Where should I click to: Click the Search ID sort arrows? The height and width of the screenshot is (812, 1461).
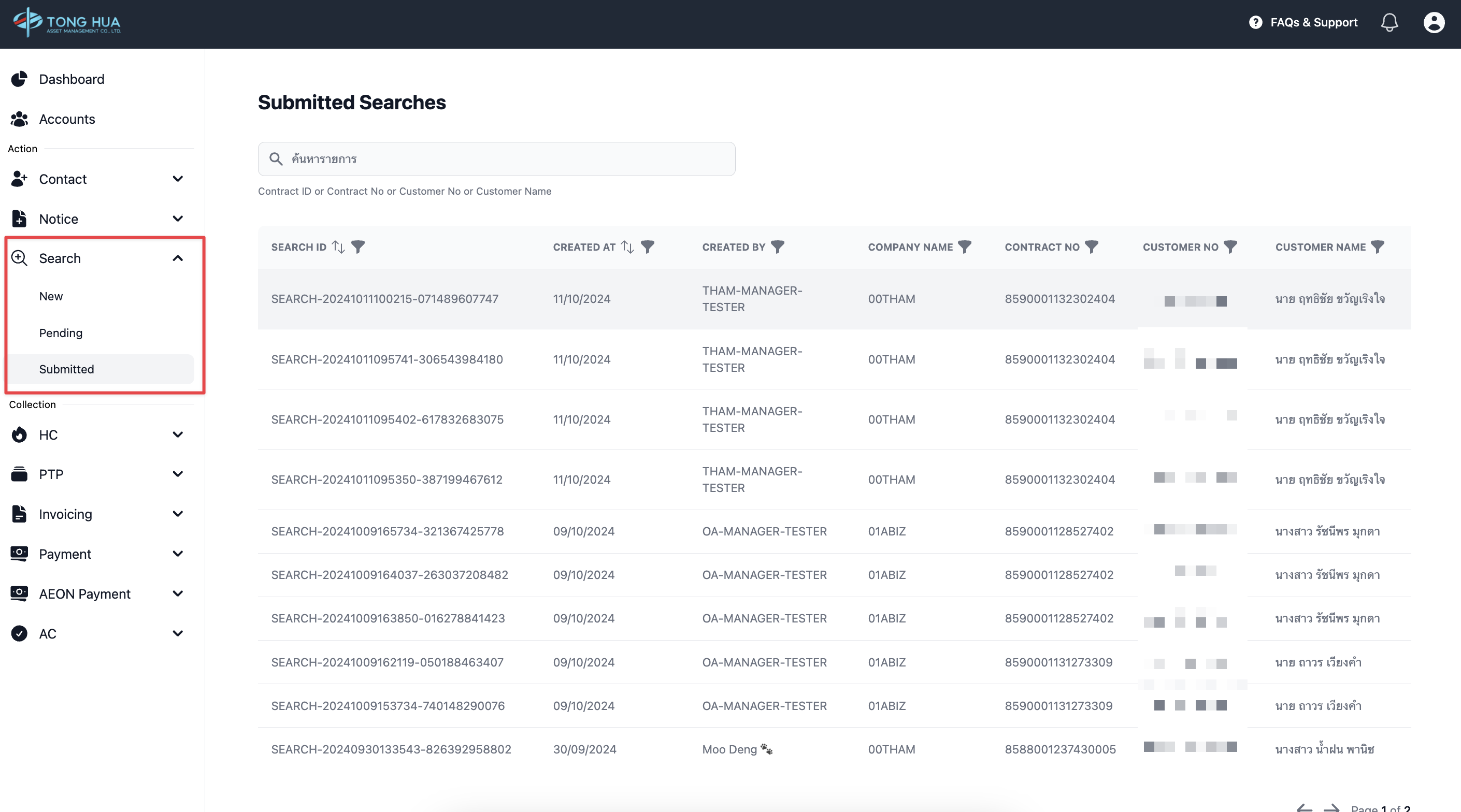pyautogui.click(x=339, y=247)
